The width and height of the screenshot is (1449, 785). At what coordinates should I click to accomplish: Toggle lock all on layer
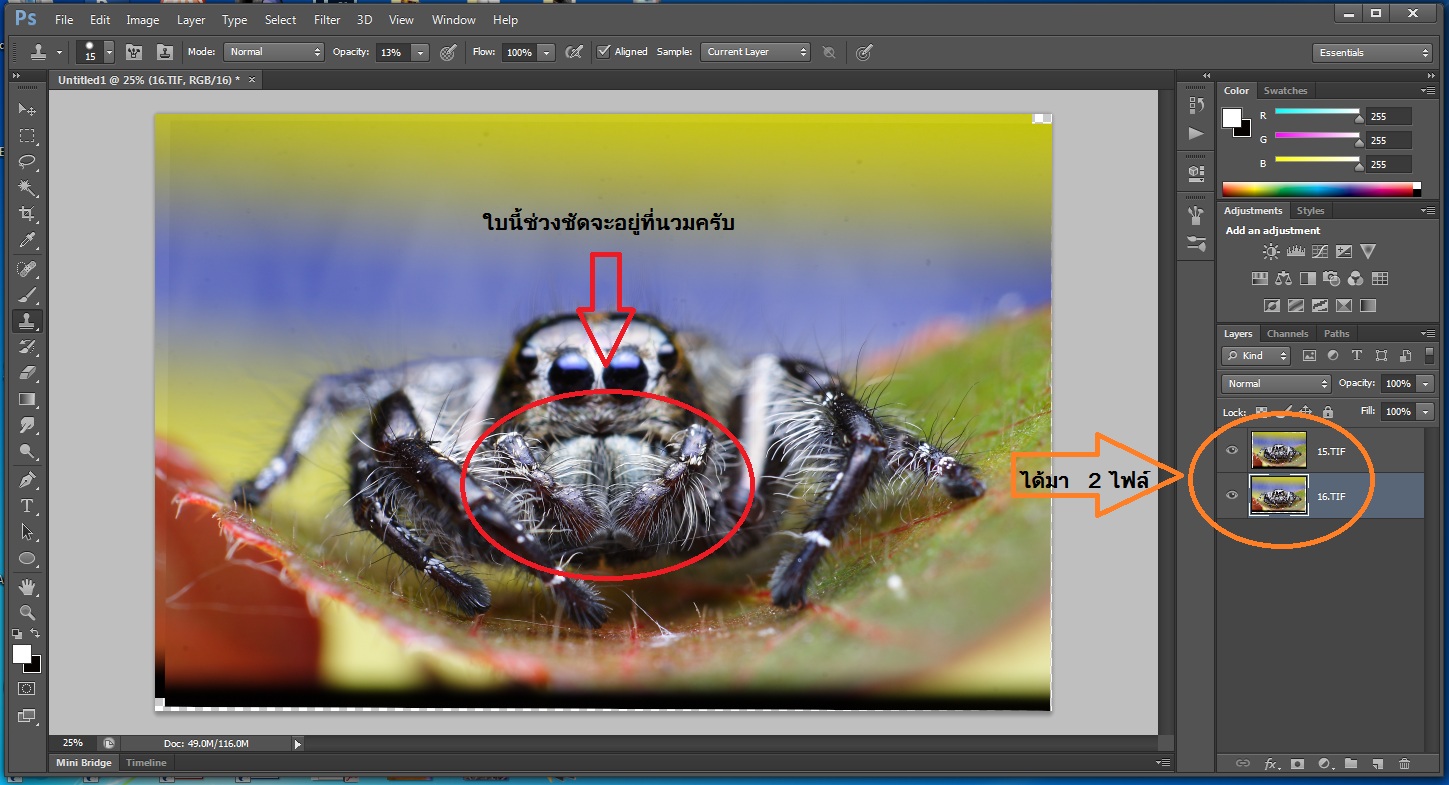(x=1328, y=412)
